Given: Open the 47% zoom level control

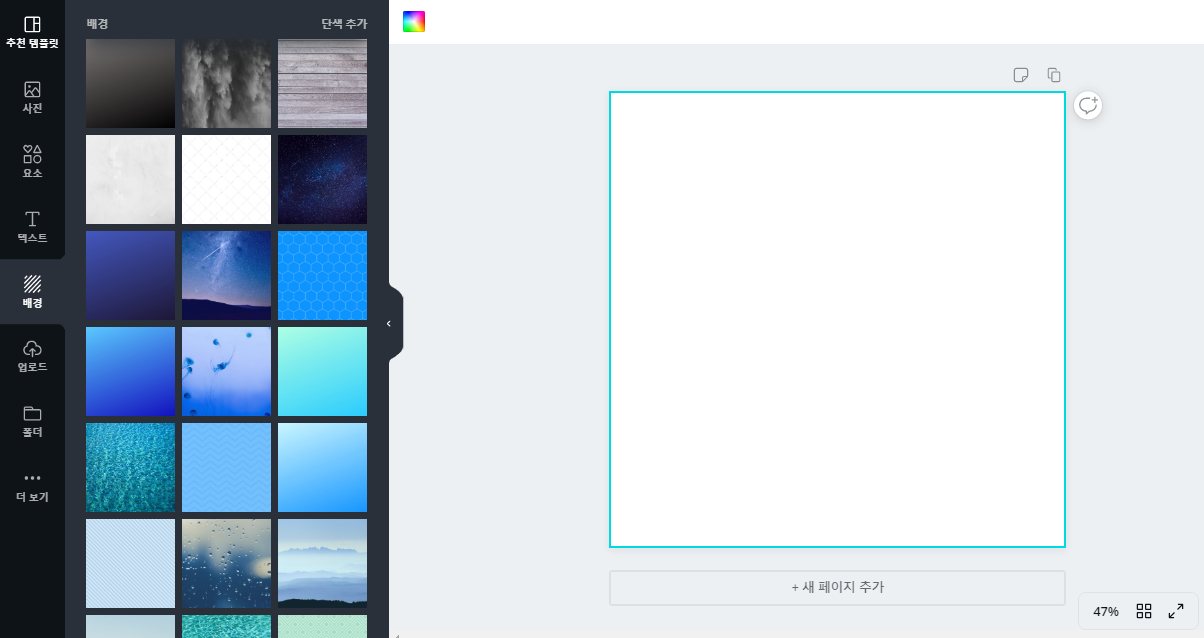Looking at the screenshot, I should pos(1106,611).
